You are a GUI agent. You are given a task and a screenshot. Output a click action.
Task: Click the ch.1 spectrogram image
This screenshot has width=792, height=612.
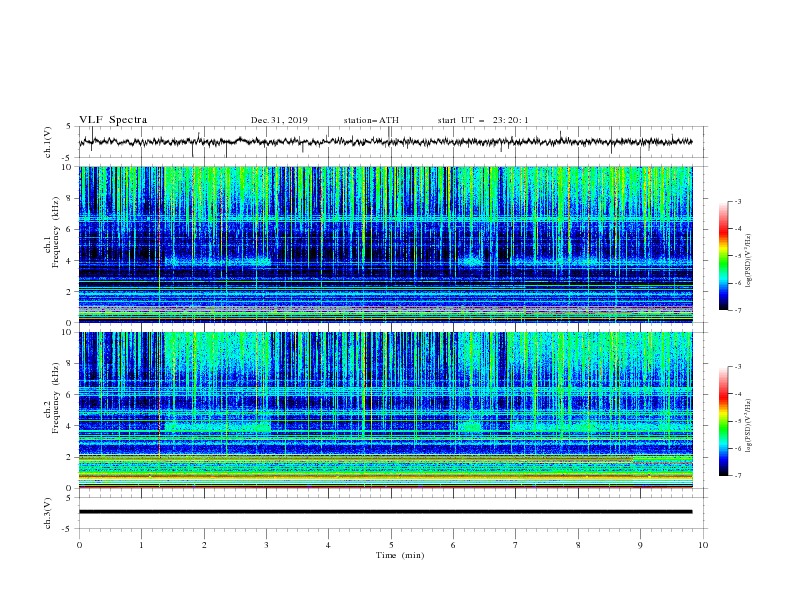point(385,244)
